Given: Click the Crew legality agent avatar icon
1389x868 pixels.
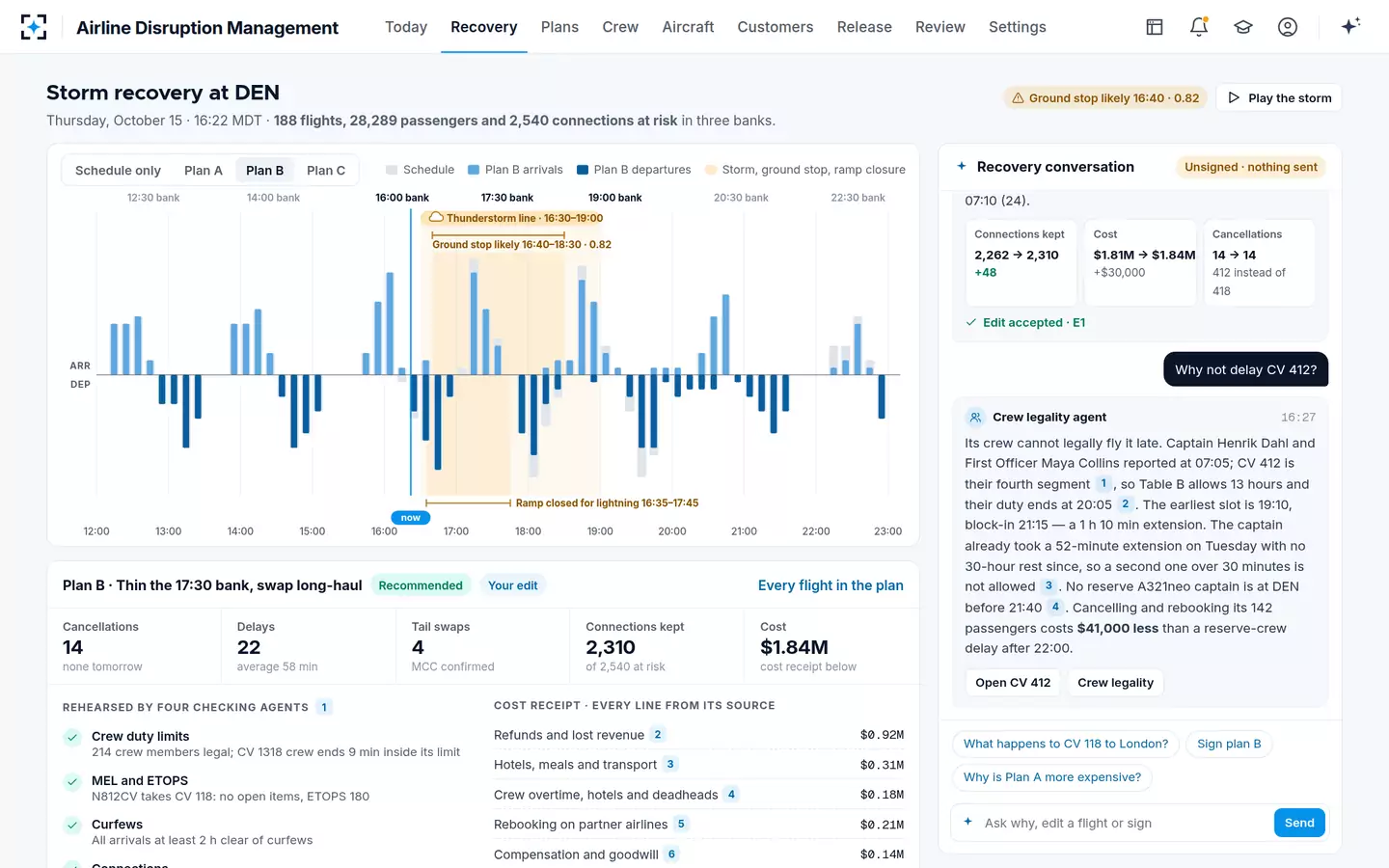Looking at the screenshot, I should [975, 418].
